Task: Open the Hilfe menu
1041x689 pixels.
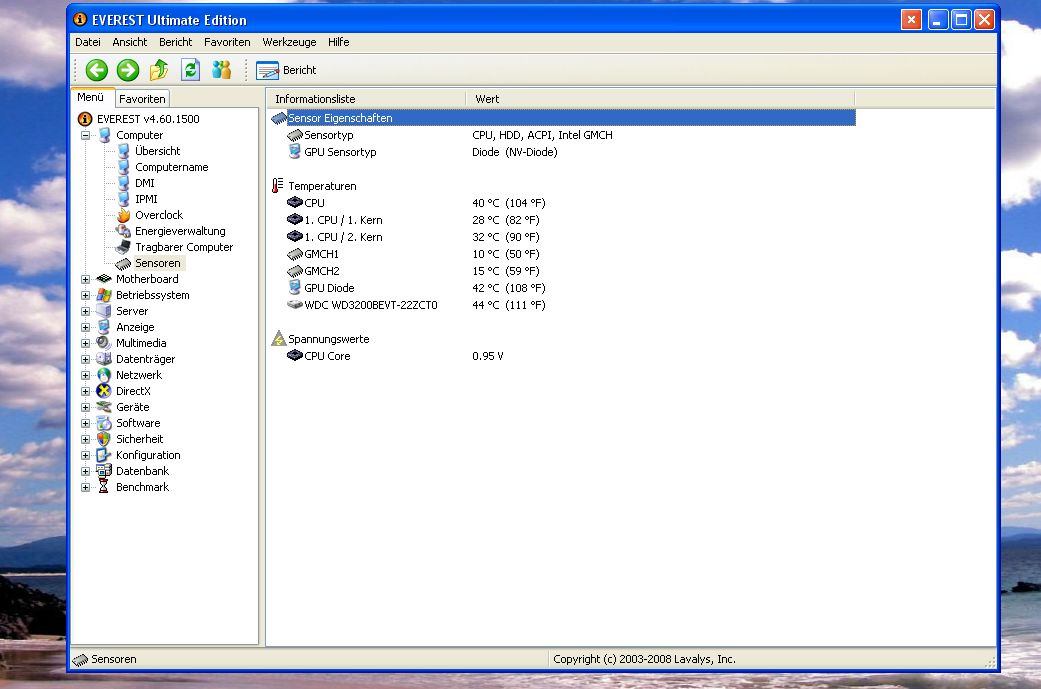Action: 338,42
